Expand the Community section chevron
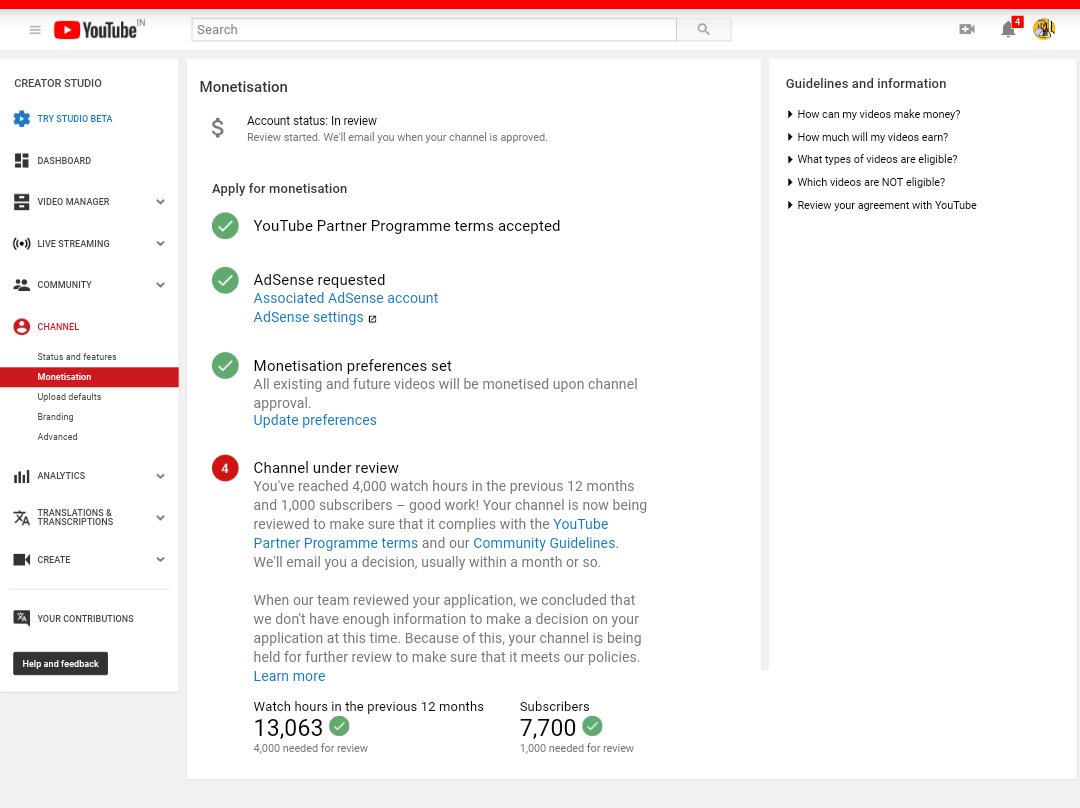 point(160,284)
